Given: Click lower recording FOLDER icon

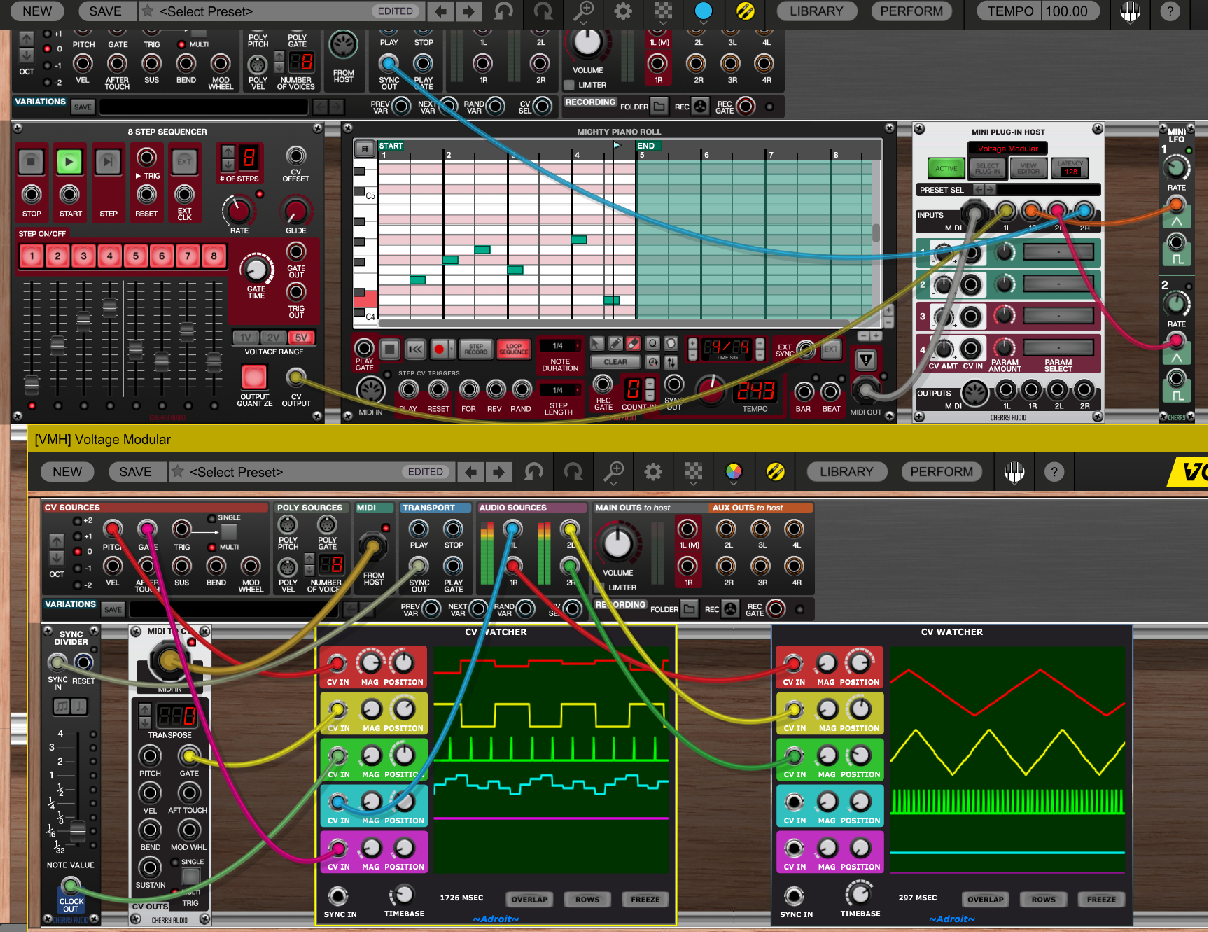Looking at the screenshot, I should (689, 609).
